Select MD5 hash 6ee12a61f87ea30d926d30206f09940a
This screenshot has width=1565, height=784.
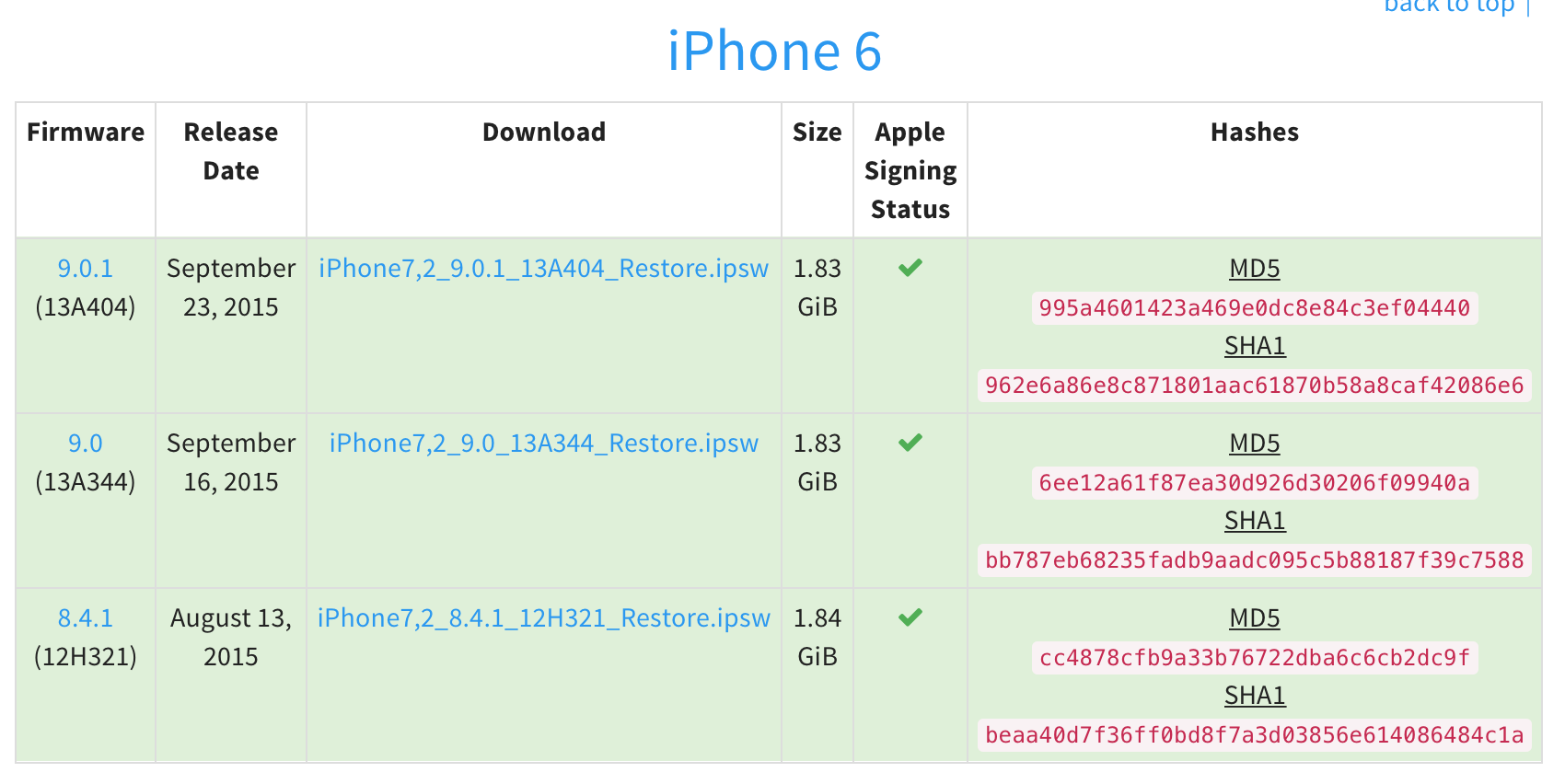[x=1255, y=483]
